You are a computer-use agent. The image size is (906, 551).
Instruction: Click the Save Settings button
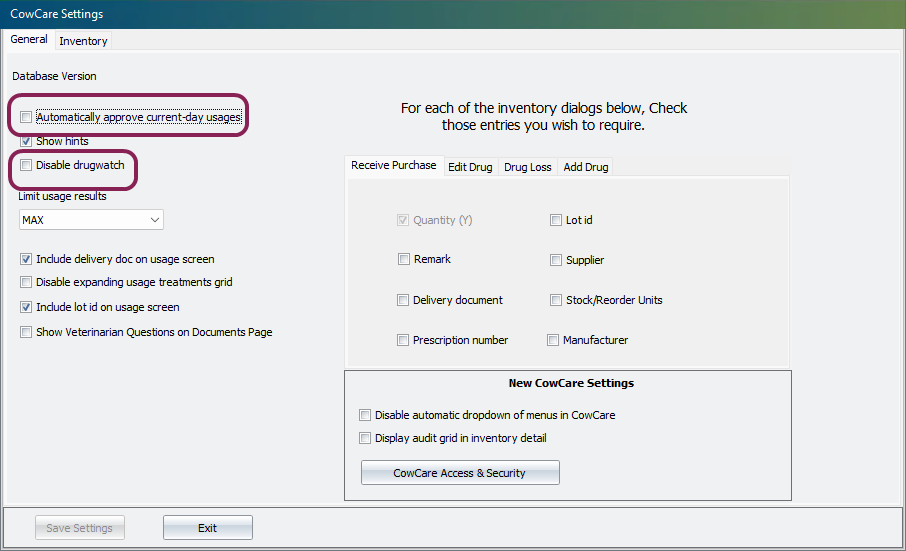point(80,527)
